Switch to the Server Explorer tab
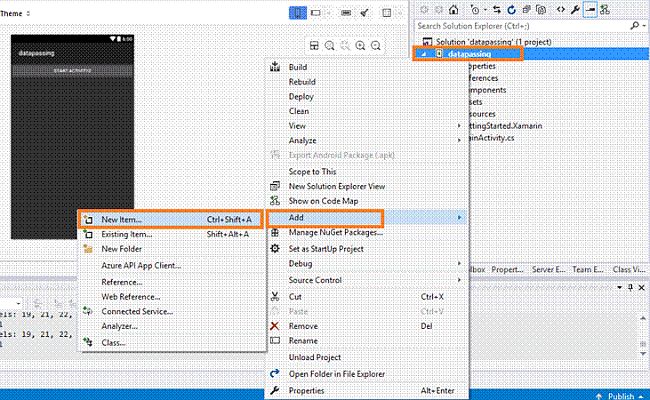This screenshot has height=400, width=650. (548, 269)
